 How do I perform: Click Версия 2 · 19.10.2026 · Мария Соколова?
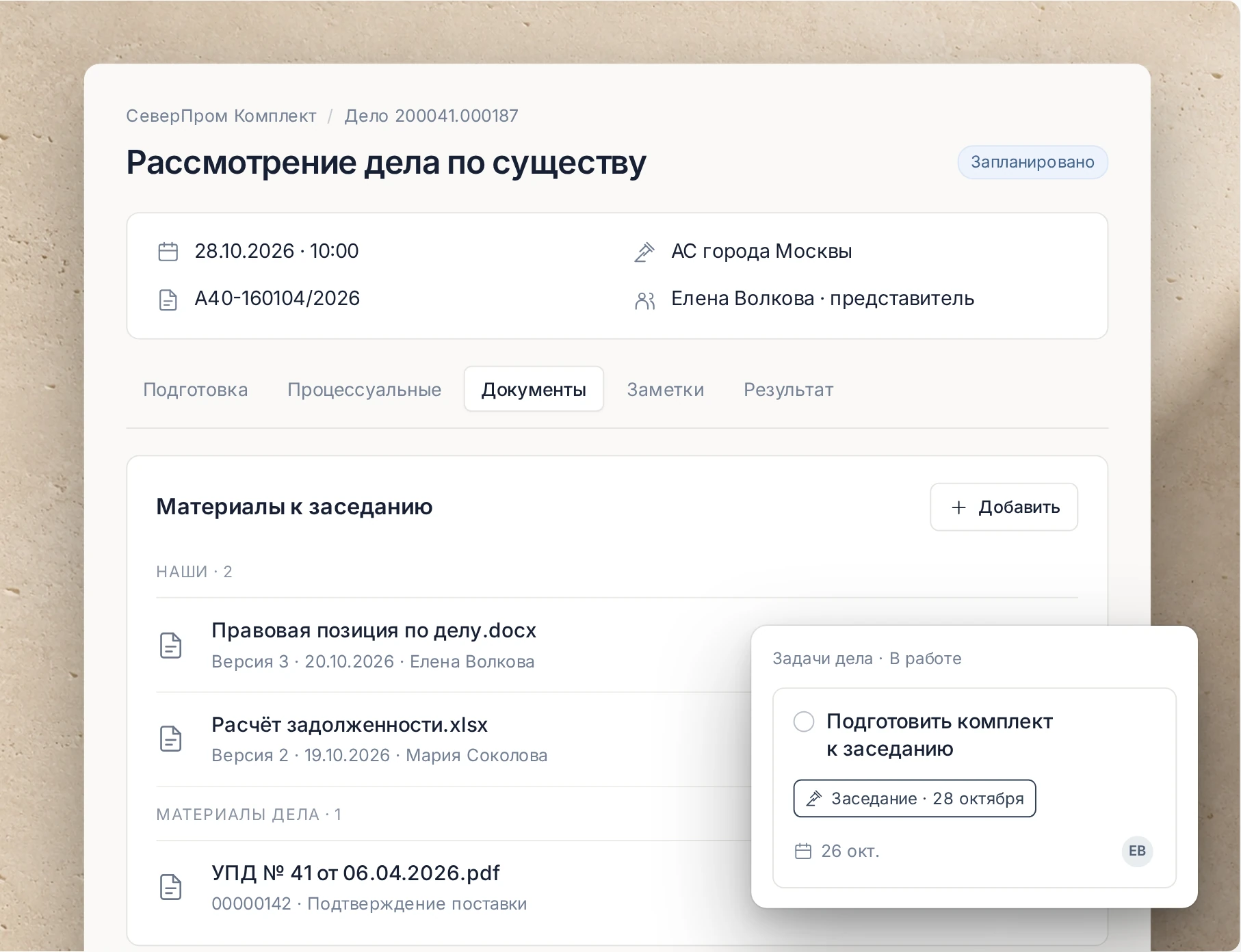[380, 755]
